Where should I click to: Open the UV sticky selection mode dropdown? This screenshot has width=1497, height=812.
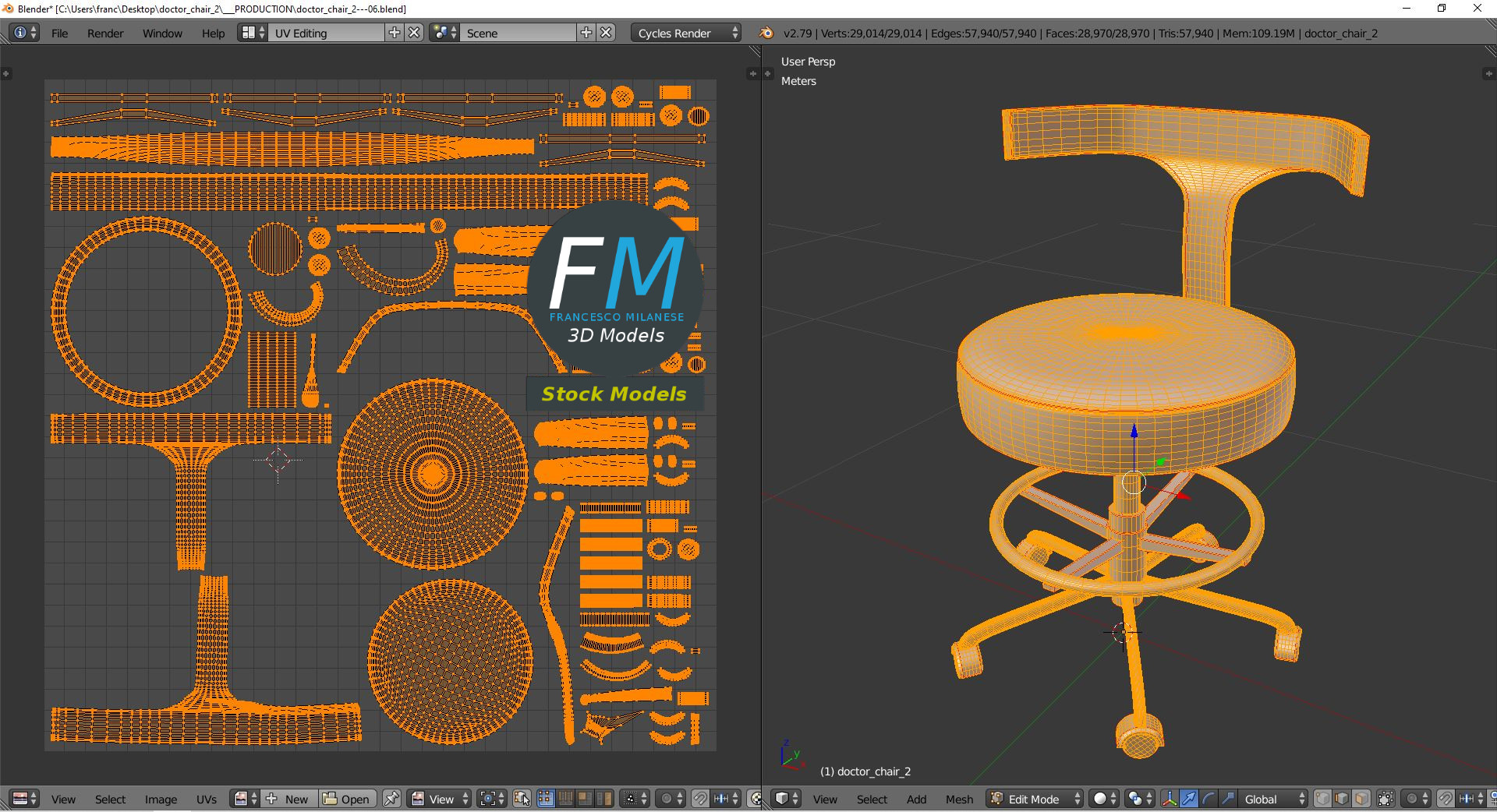click(633, 799)
